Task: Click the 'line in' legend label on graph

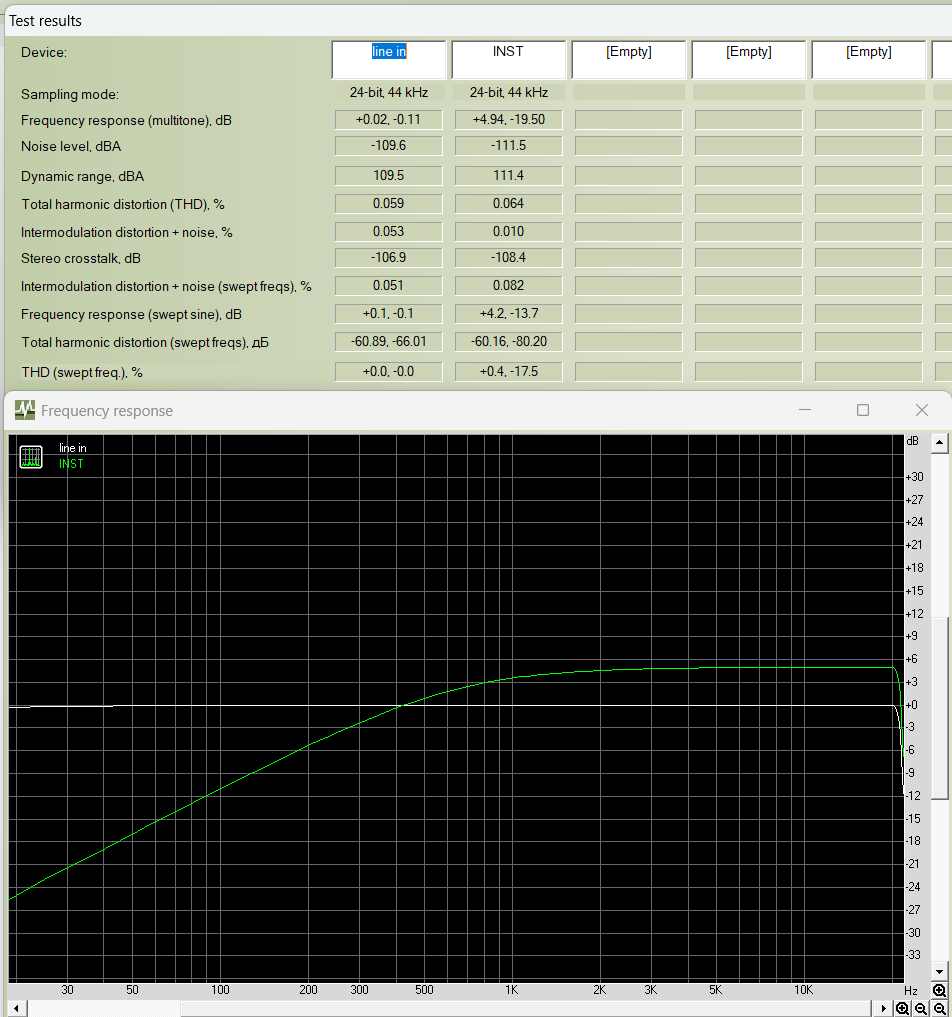Action: [x=73, y=448]
